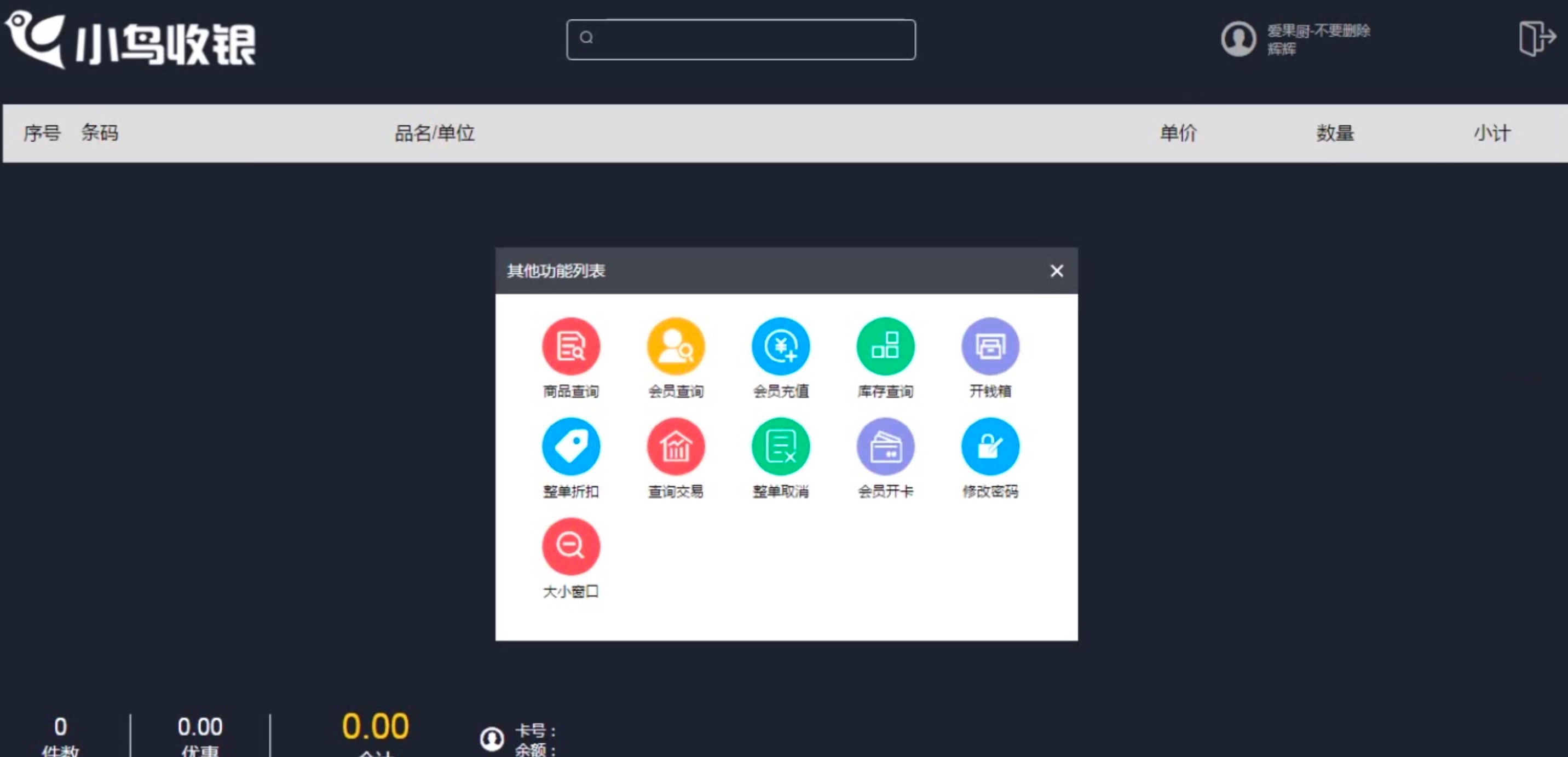Click the user avatar icon
The width and height of the screenshot is (1568, 757).
coord(1238,39)
